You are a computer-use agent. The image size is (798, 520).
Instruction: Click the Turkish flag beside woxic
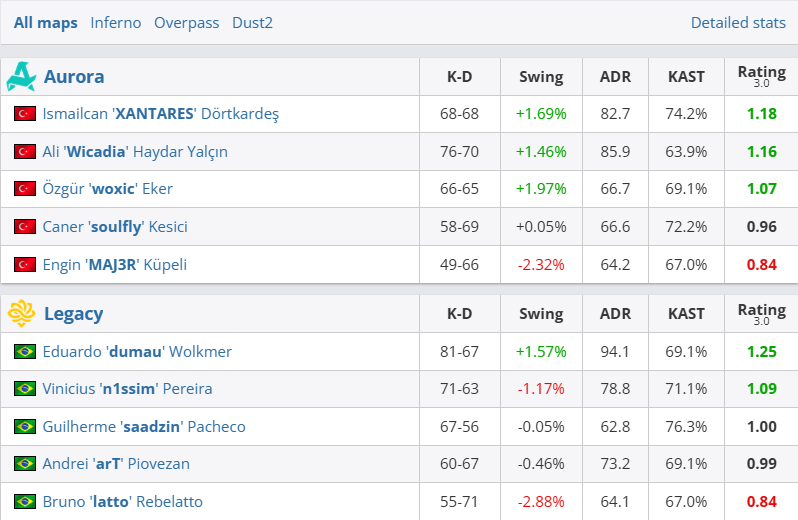tap(25, 189)
